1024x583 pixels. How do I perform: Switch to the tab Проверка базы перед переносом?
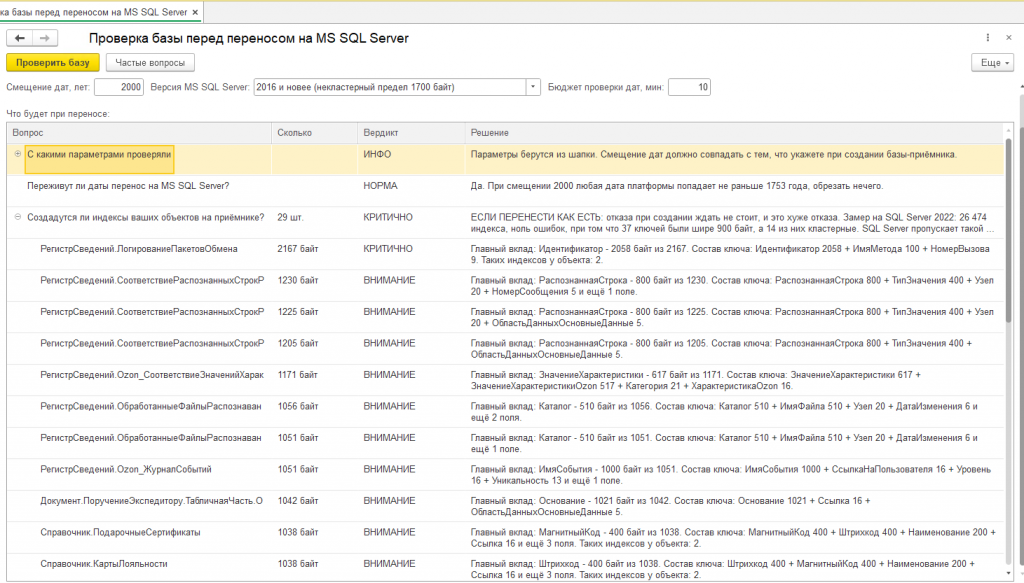(94, 12)
